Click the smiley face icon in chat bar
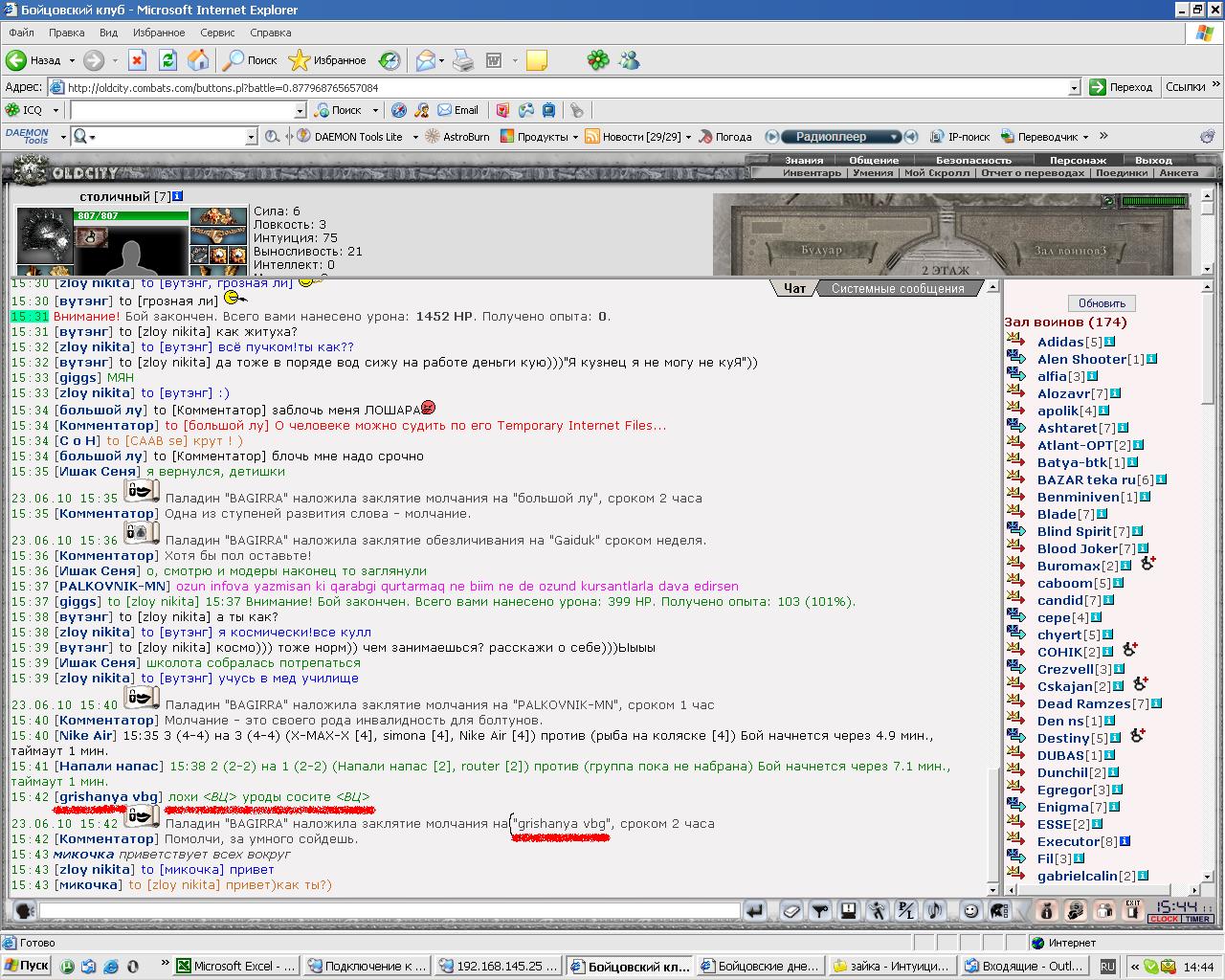 pos(970,911)
